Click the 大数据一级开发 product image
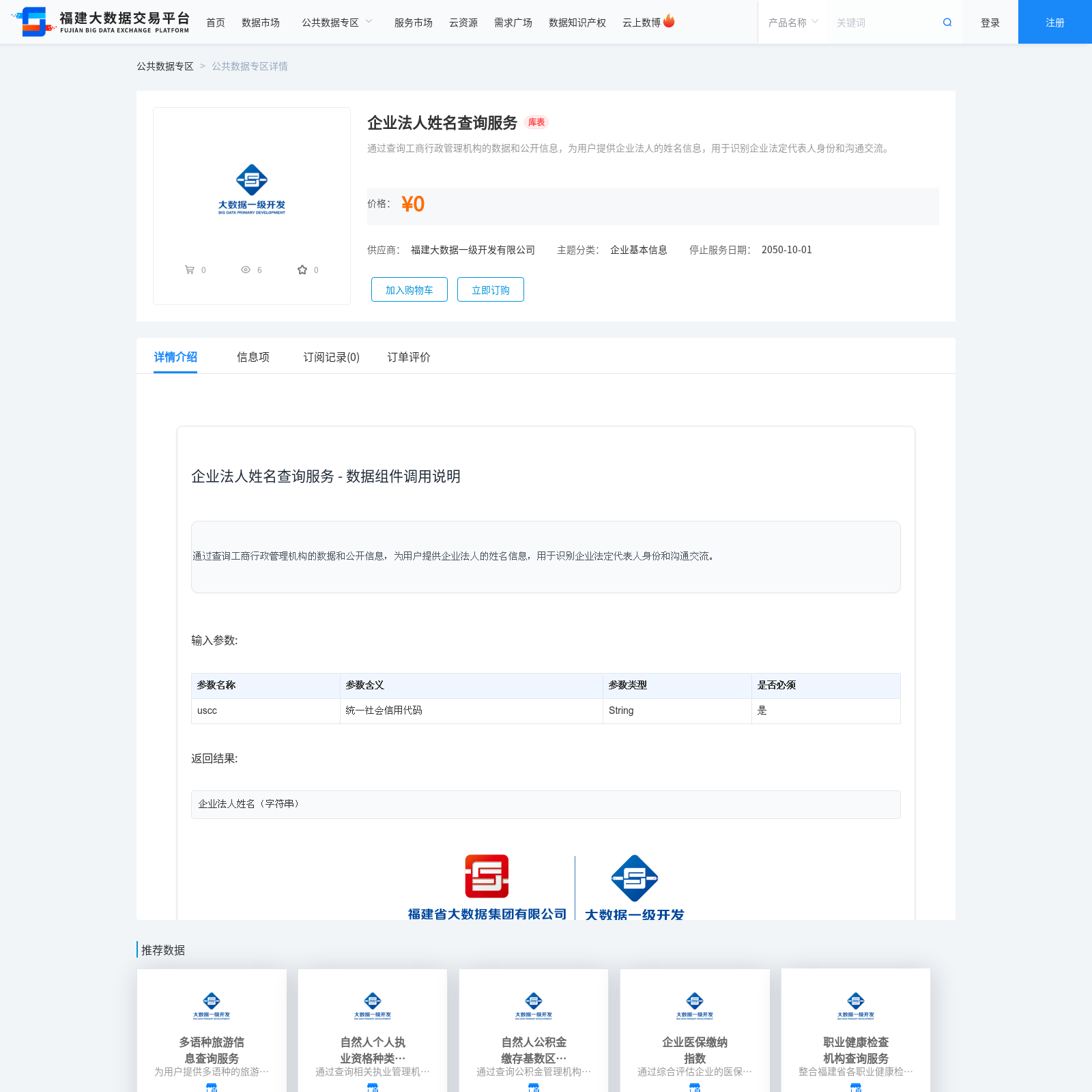 click(252, 189)
